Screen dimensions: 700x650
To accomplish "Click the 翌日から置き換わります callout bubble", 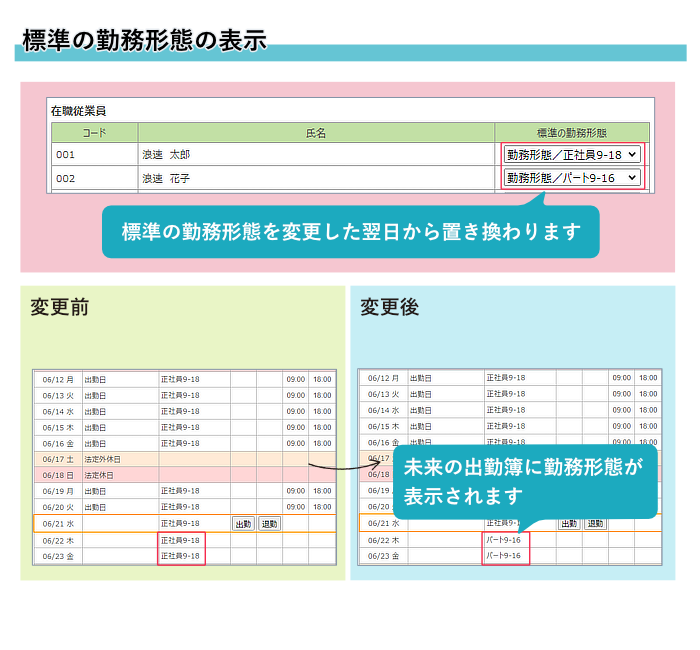I will pos(350,231).
